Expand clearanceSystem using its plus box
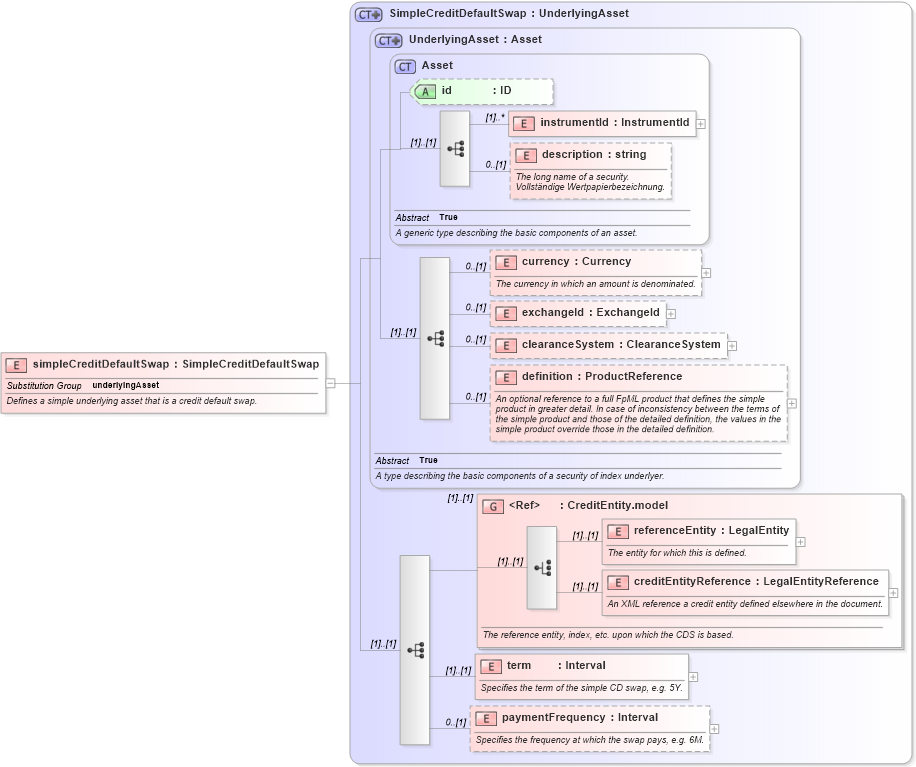Image resolution: width=916 pixels, height=767 pixels. [731, 345]
